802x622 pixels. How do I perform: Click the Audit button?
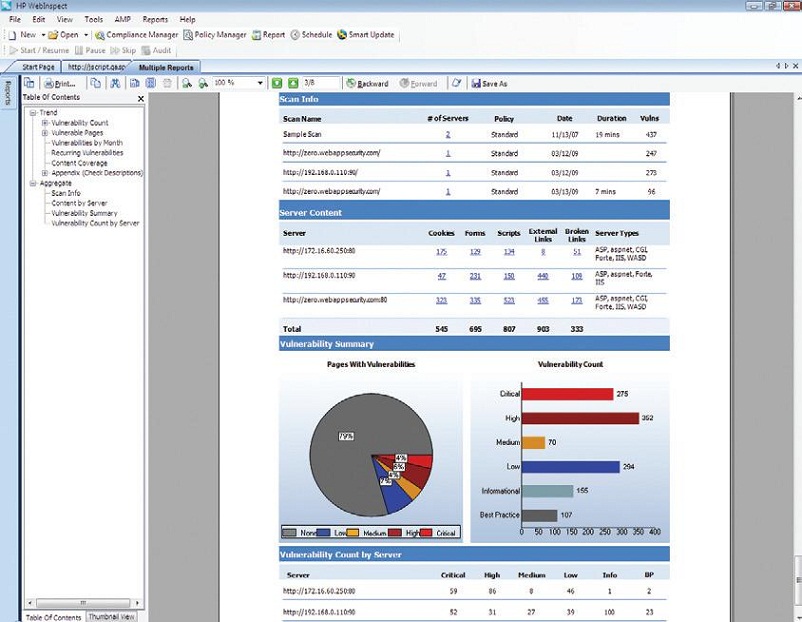157,50
